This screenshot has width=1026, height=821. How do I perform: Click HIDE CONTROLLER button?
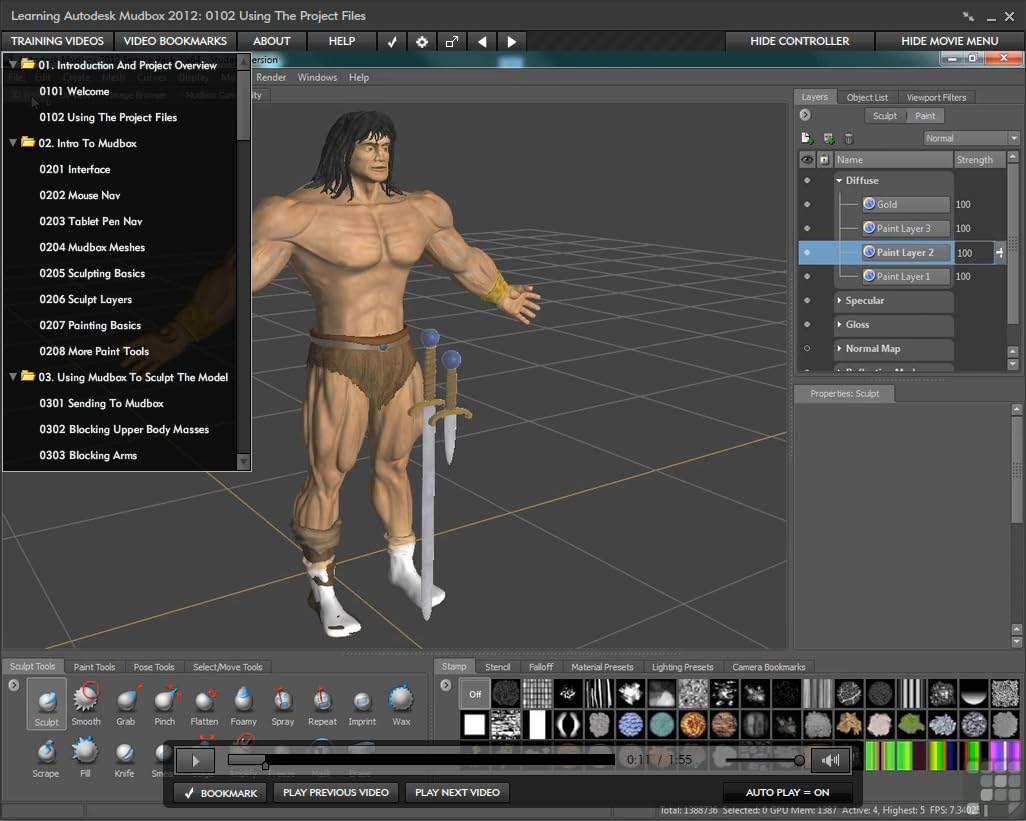point(800,41)
